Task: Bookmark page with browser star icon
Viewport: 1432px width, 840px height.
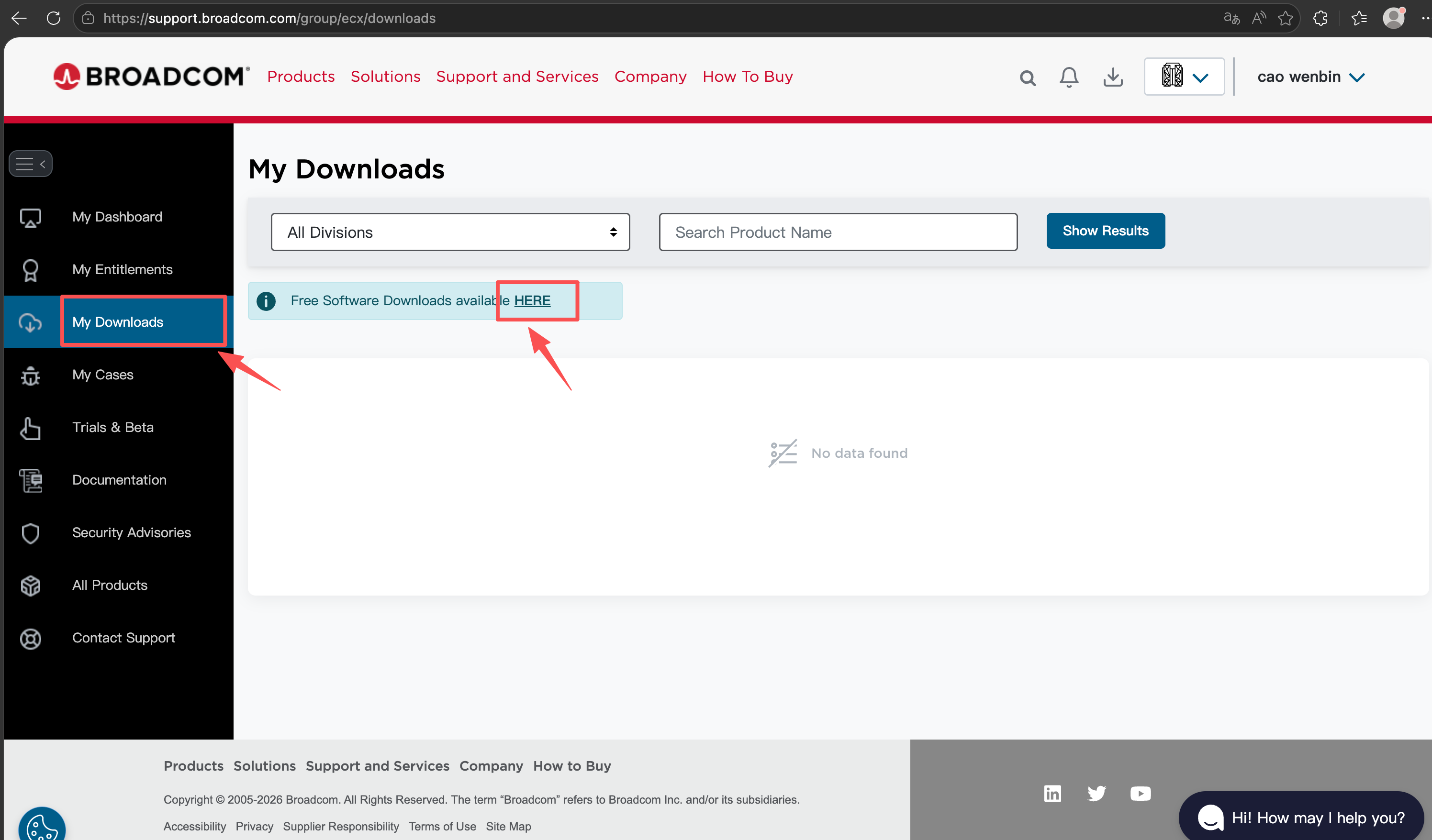Action: (x=1286, y=18)
